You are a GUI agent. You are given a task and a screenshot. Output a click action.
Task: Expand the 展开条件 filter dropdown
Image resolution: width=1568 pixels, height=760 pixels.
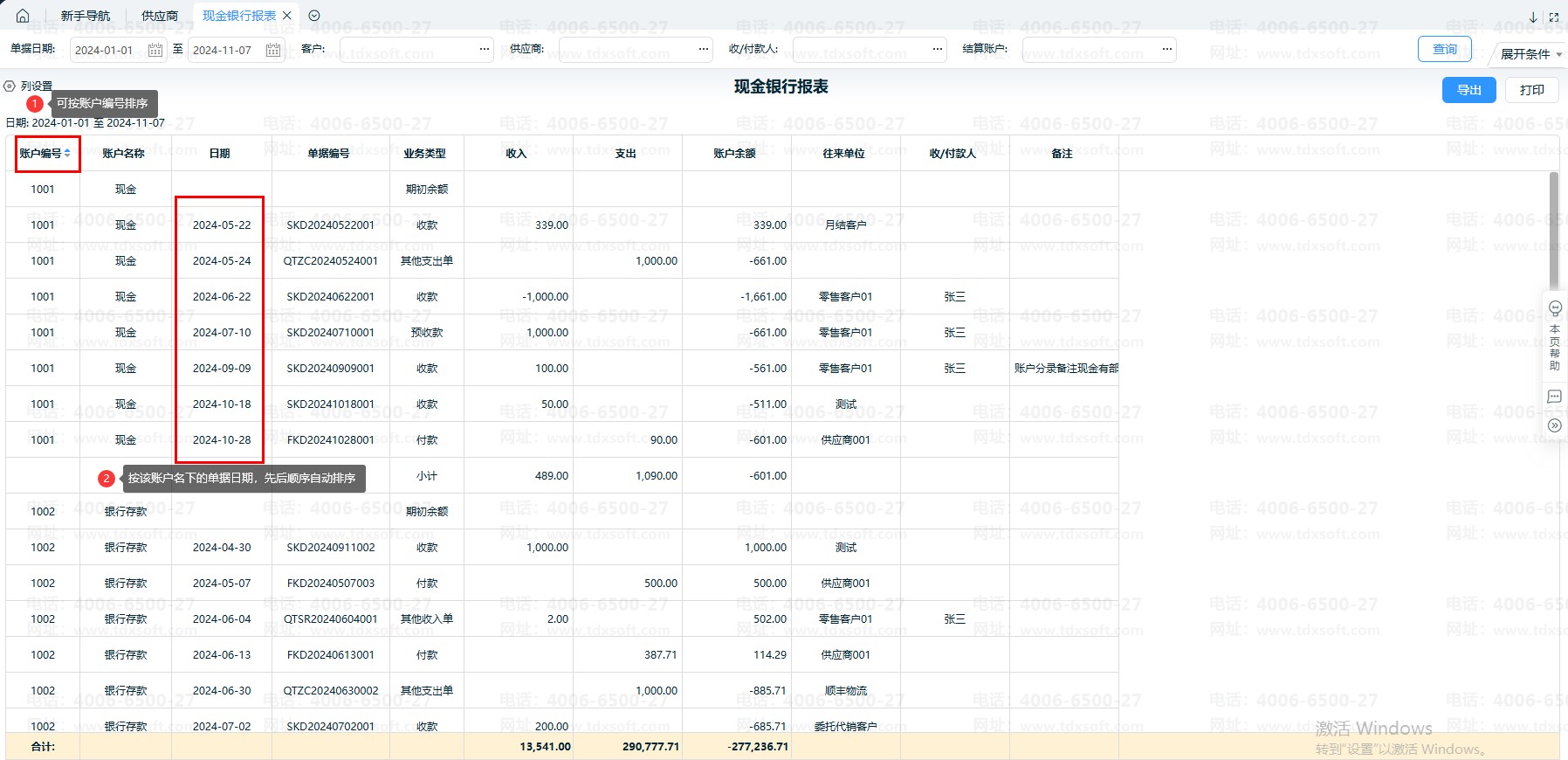coord(1530,53)
